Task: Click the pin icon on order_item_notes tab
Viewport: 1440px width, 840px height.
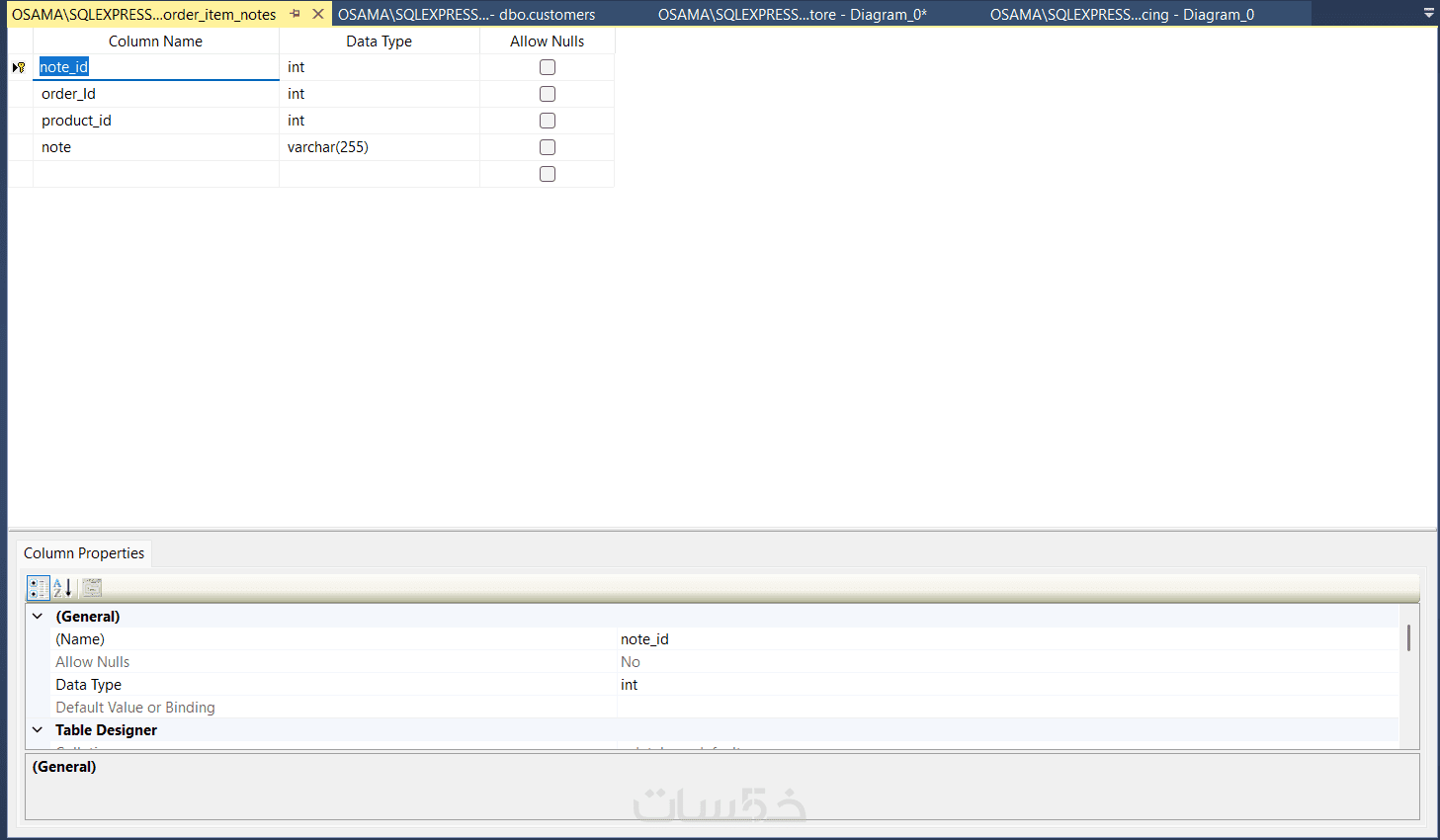Action: [295, 14]
